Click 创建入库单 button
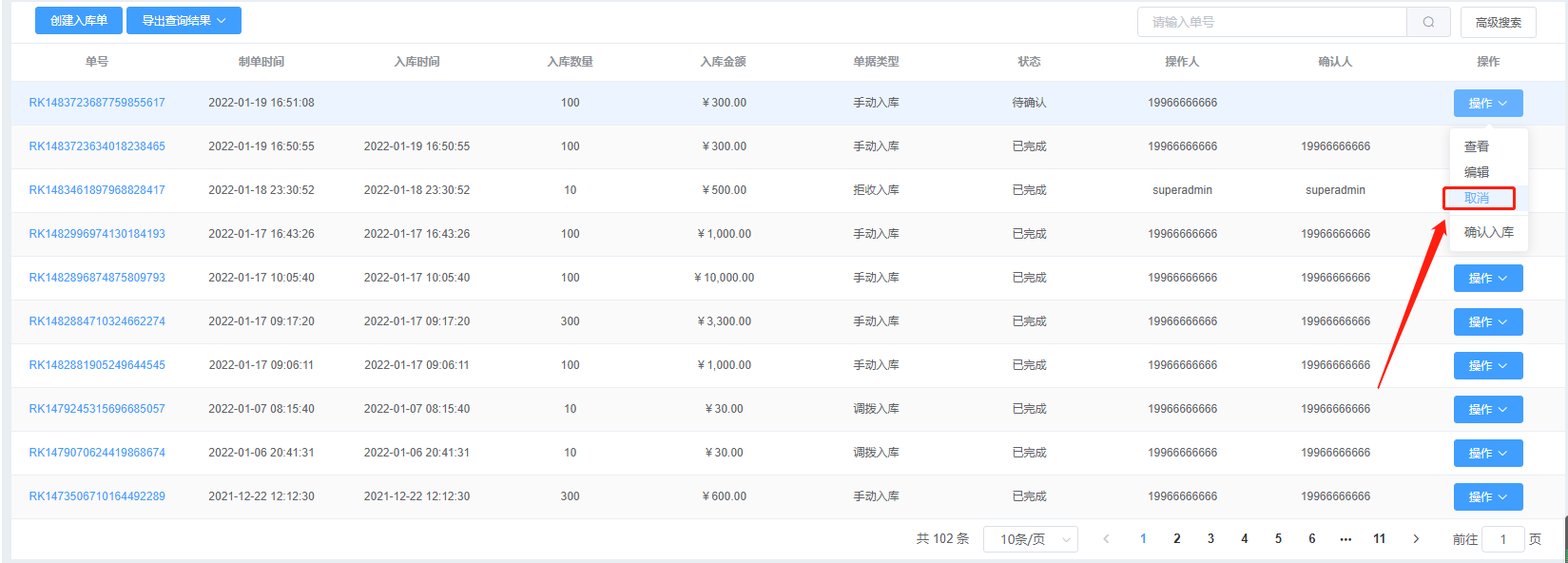 point(79,21)
